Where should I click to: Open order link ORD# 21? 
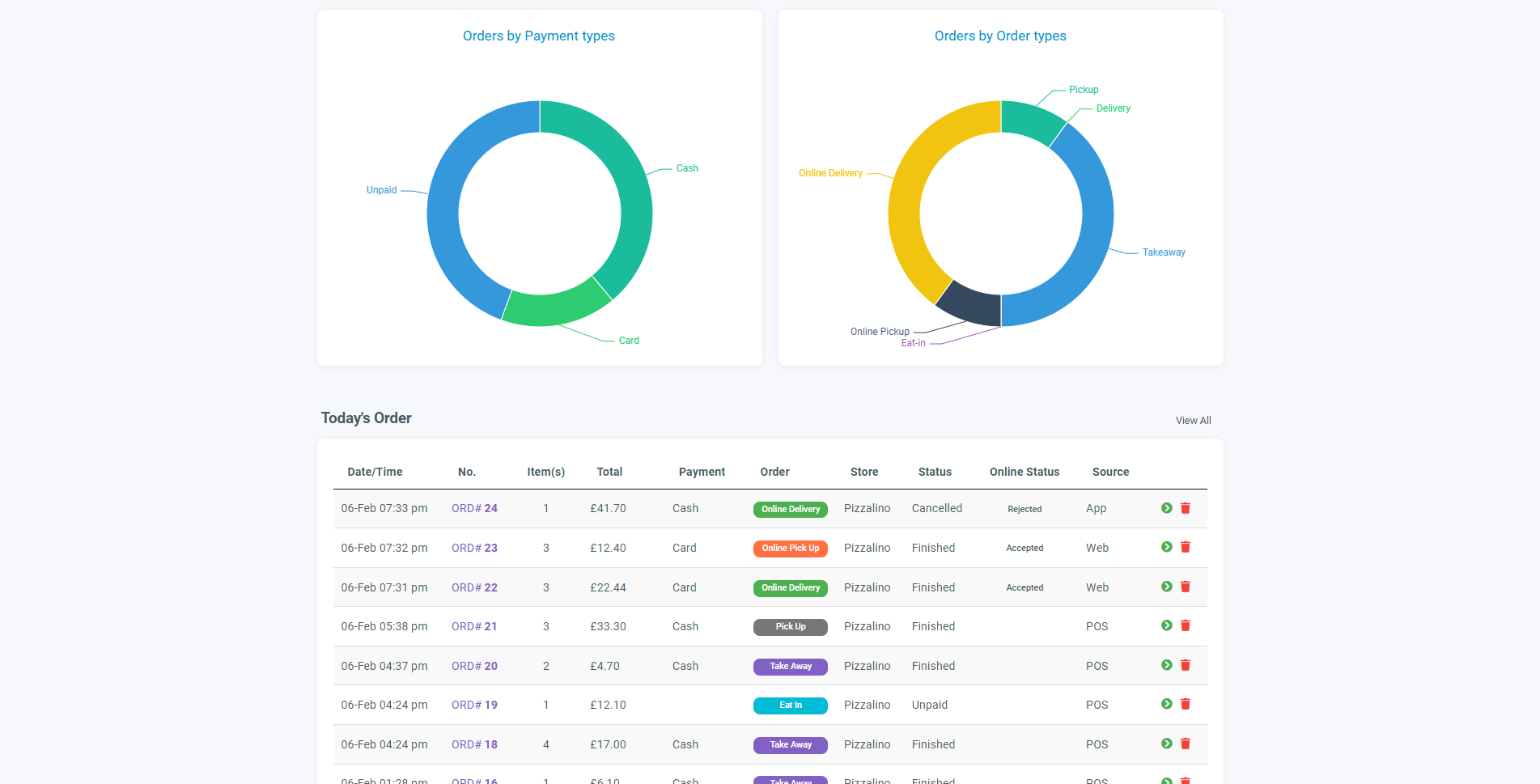pos(474,626)
